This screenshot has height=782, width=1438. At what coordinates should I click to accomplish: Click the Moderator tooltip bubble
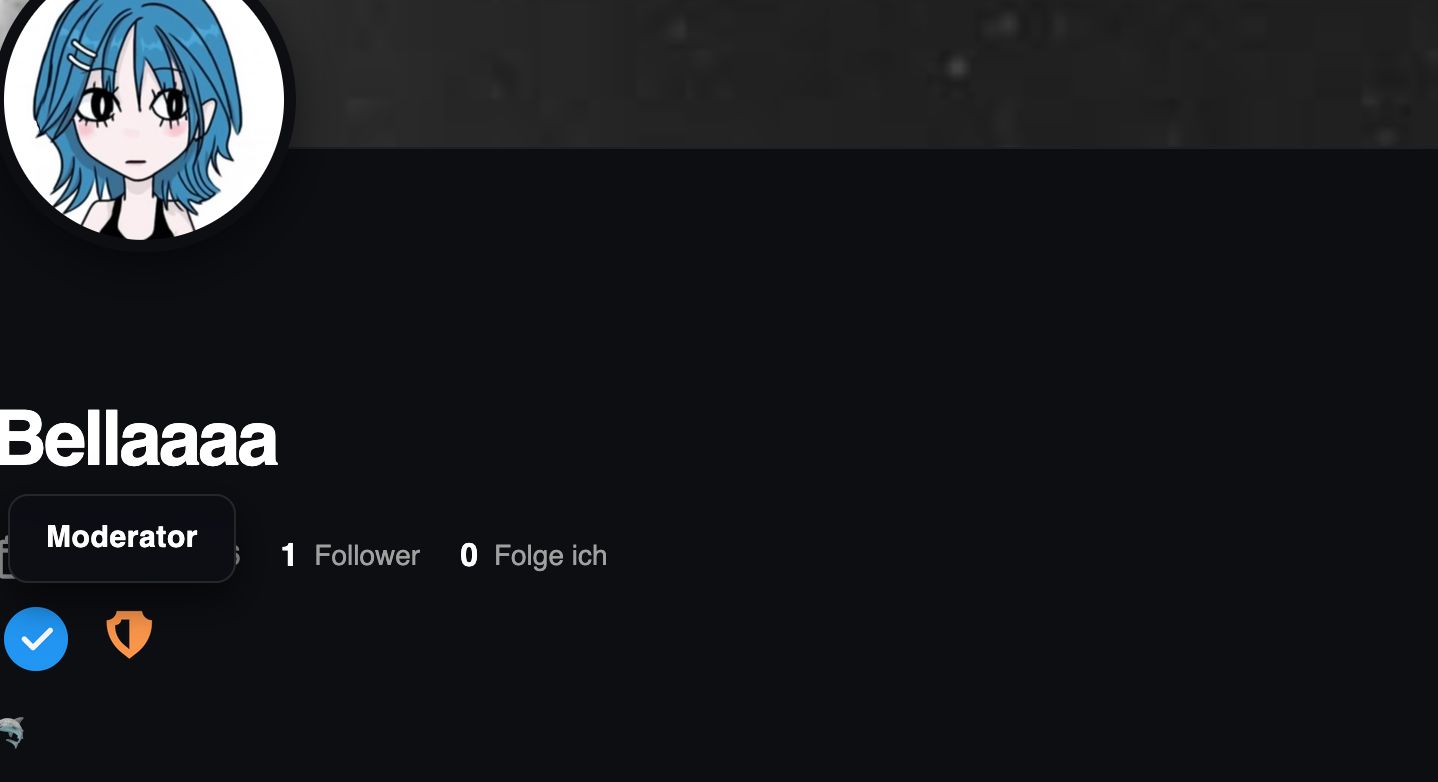[x=122, y=538]
